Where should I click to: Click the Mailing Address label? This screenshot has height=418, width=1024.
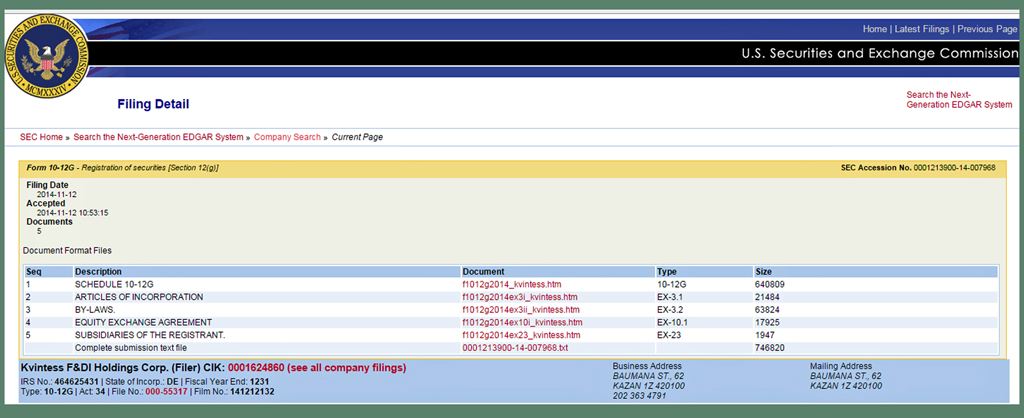pyautogui.click(x=841, y=366)
